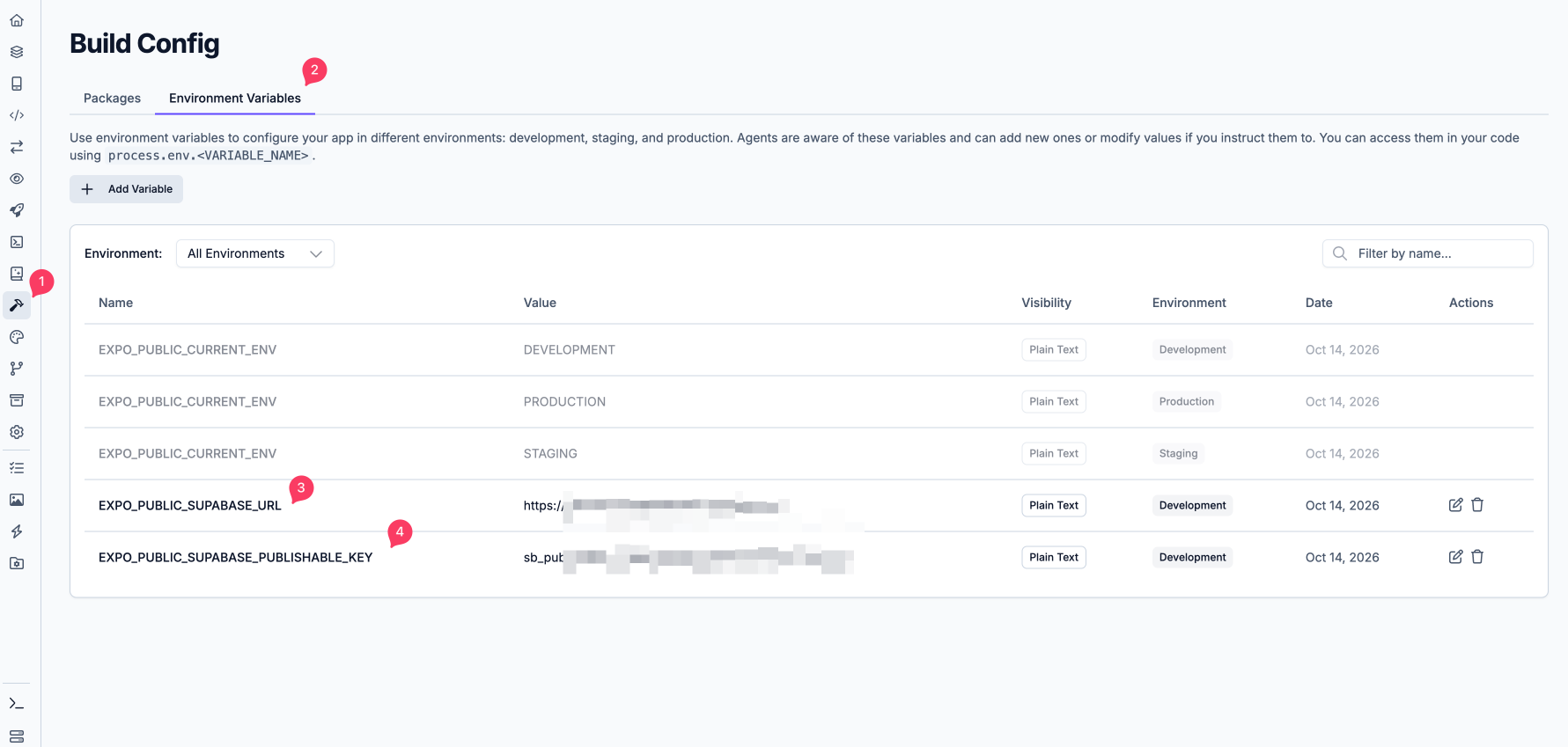Image resolution: width=1568 pixels, height=747 pixels.
Task: Click the Name column header
Action: [x=115, y=303]
